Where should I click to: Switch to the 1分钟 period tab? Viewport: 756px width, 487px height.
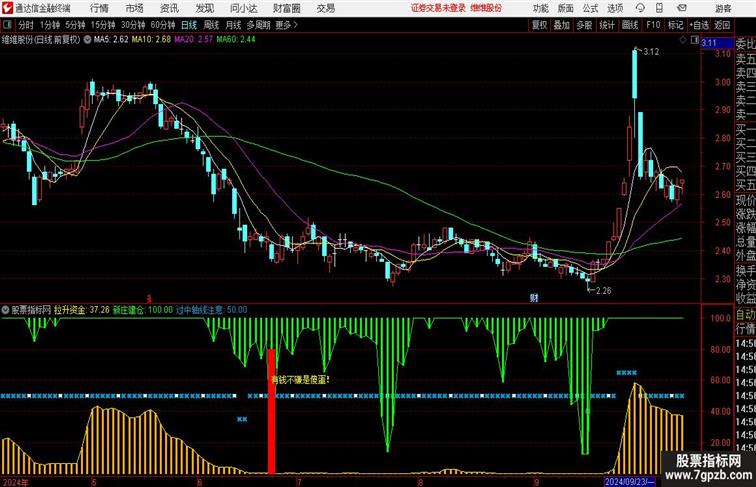point(50,25)
